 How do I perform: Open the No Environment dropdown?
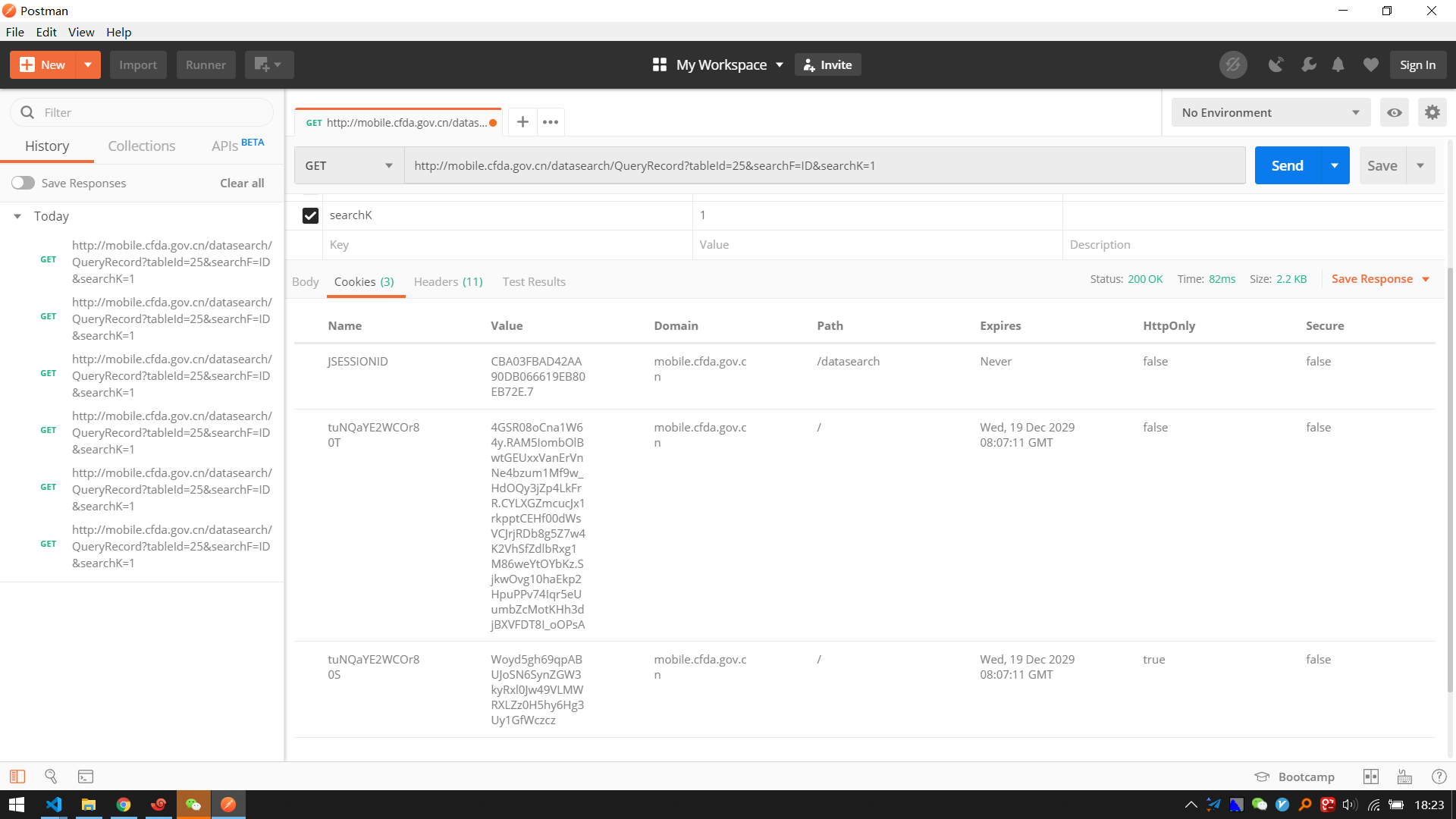1271,113
